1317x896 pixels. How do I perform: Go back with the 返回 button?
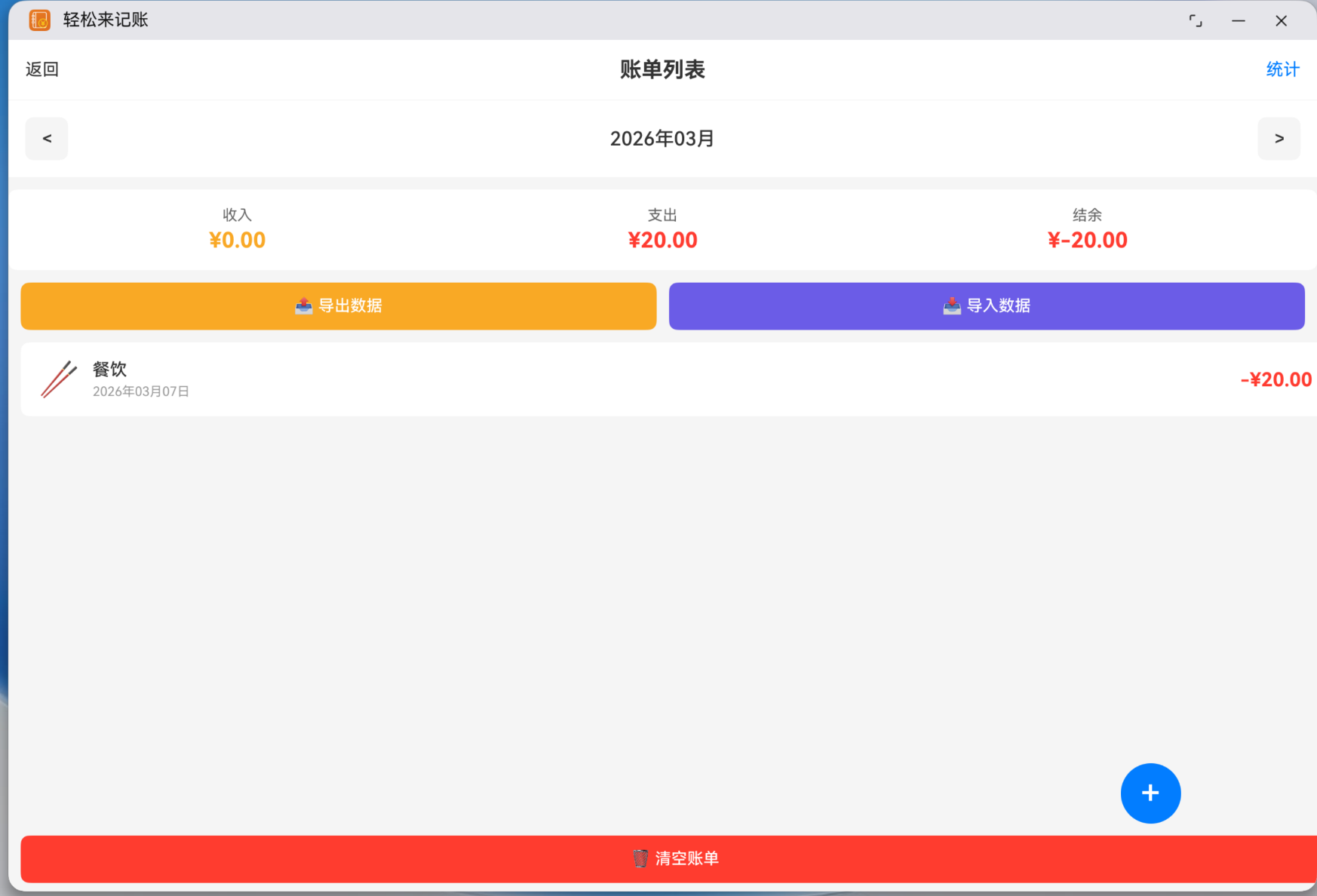click(42, 69)
